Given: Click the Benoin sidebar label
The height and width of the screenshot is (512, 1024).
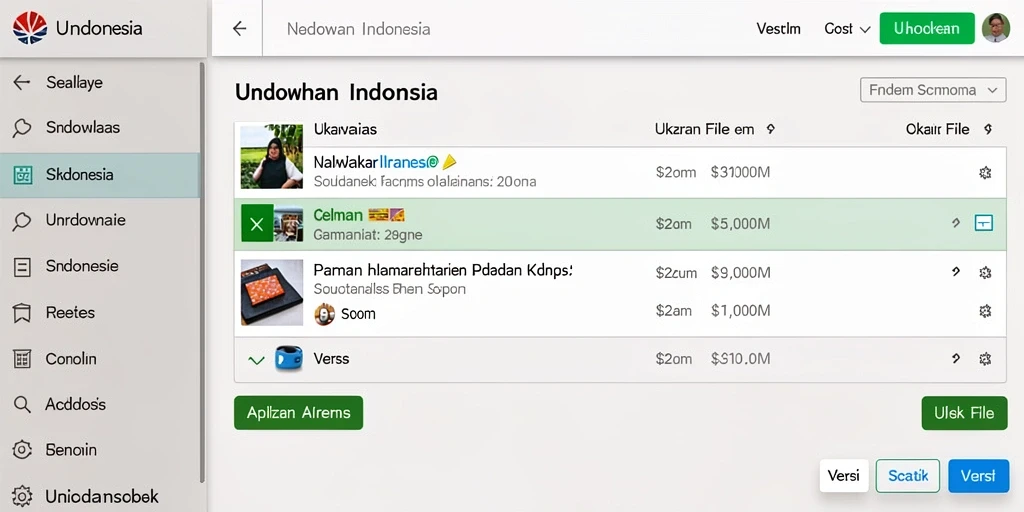Looking at the screenshot, I should point(71,450).
